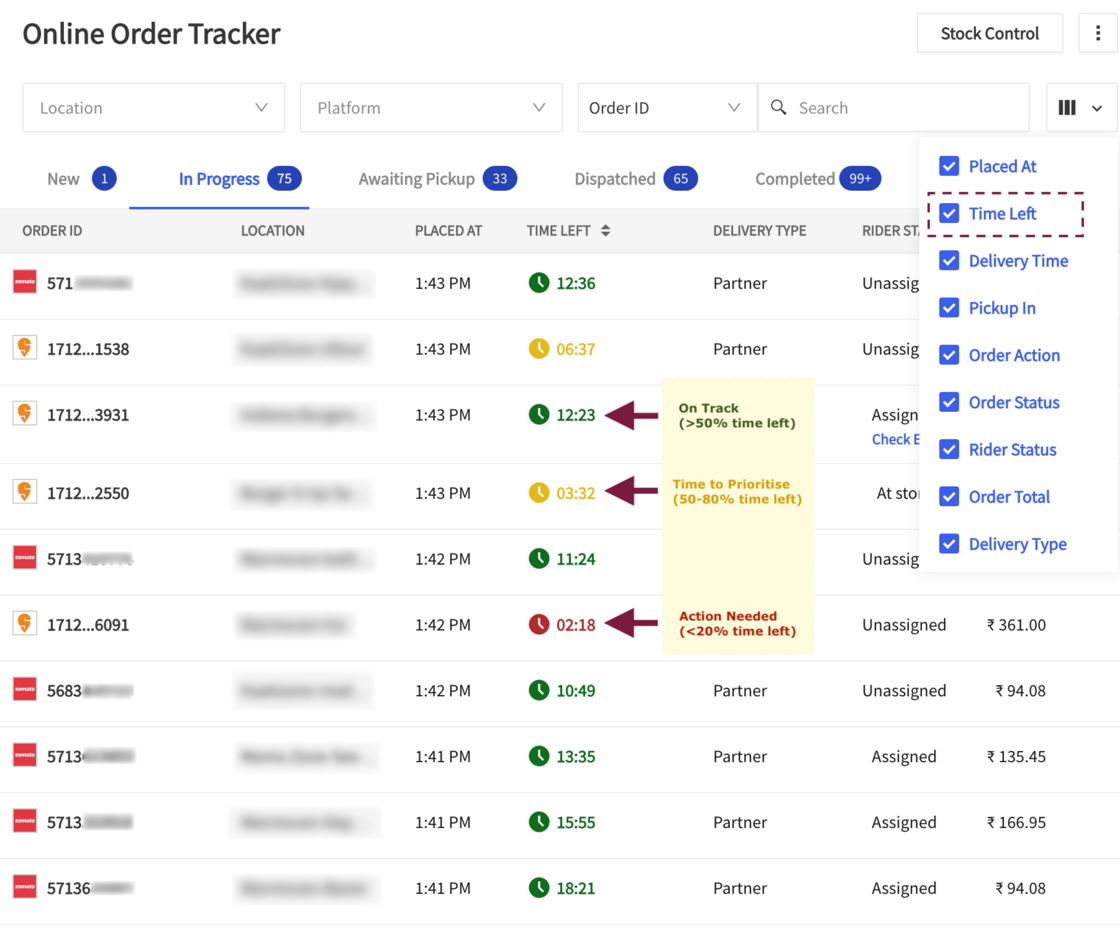The image size is (1120, 933).
Task: Click the ORDER ID column header
Action: point(52,231)
